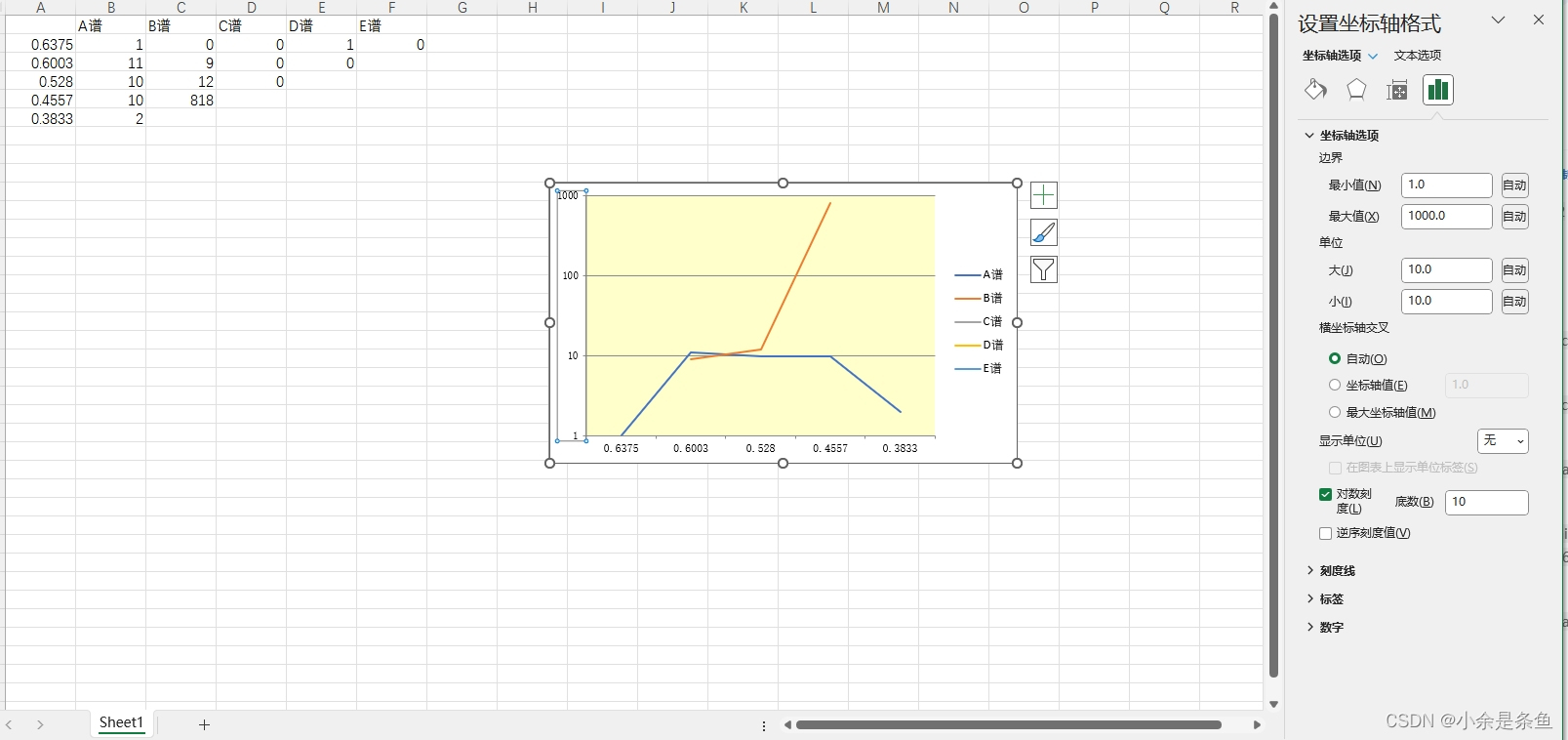Check 在图表上显示单位标签 checkbox

(x=1335, y=468)
